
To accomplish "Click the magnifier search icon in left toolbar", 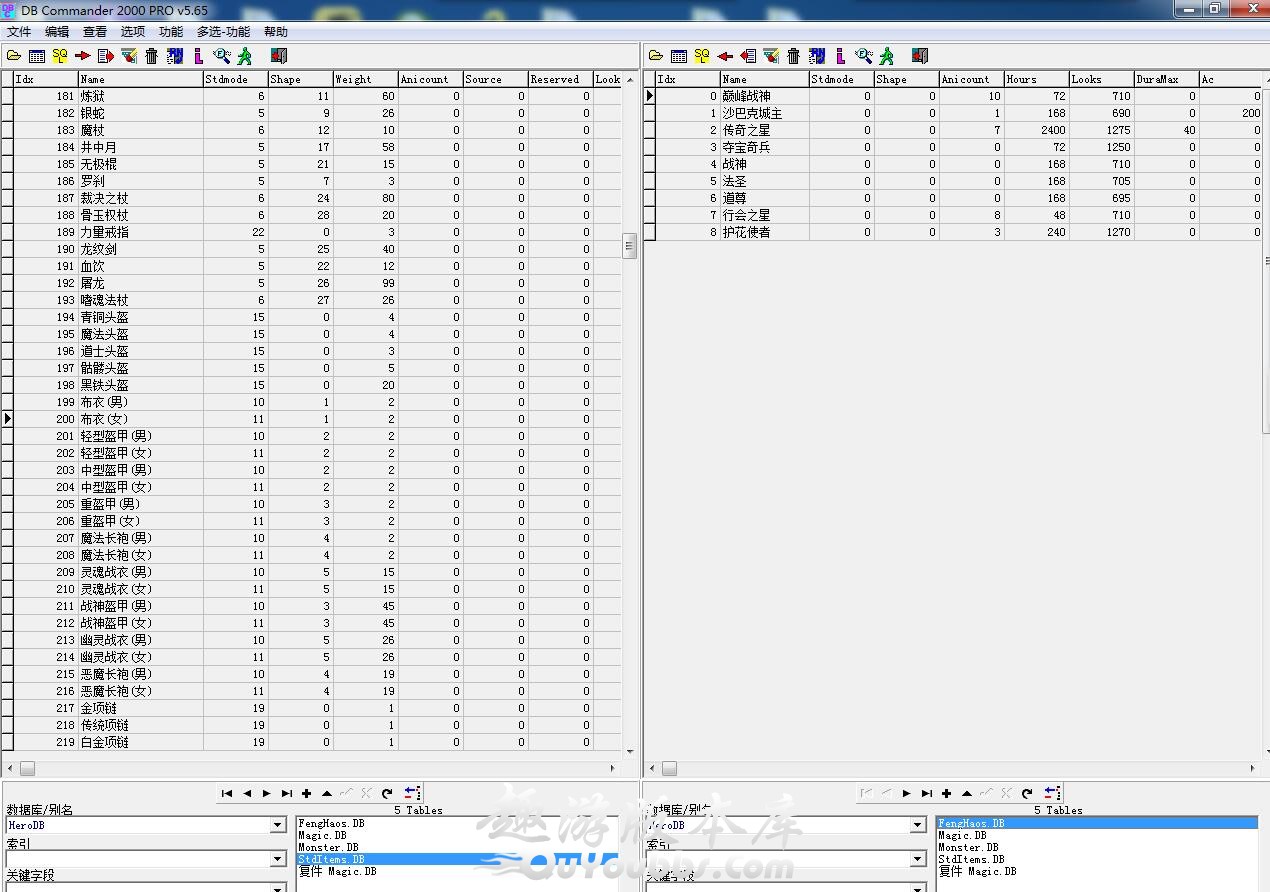I will pyautogui.click(x=221, y=56).
